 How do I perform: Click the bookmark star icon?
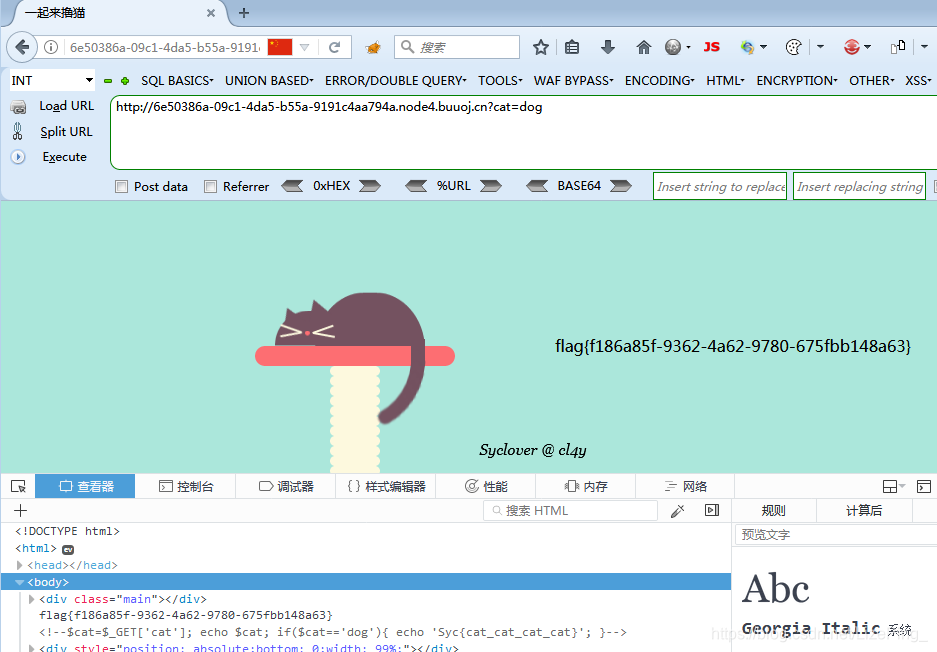(541, 47)
